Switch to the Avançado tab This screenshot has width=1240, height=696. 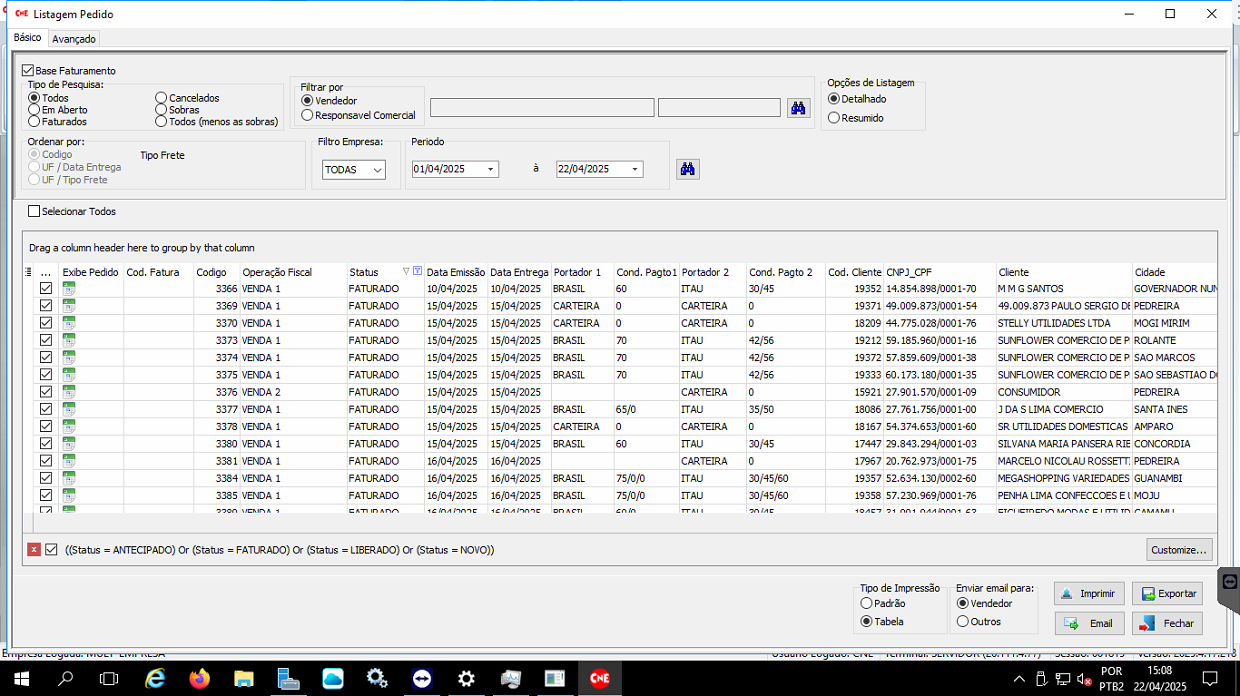pyautogui.click(x=74, y=39)
